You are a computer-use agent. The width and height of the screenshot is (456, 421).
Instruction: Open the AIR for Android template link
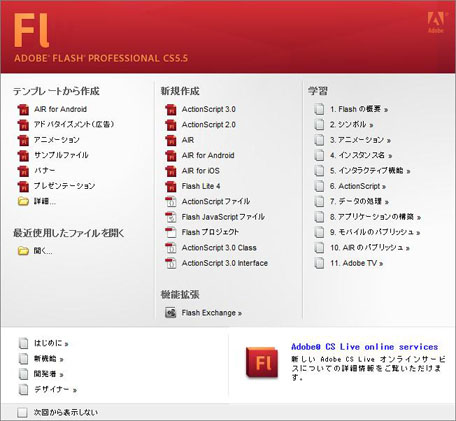click(x=60, y=109)
